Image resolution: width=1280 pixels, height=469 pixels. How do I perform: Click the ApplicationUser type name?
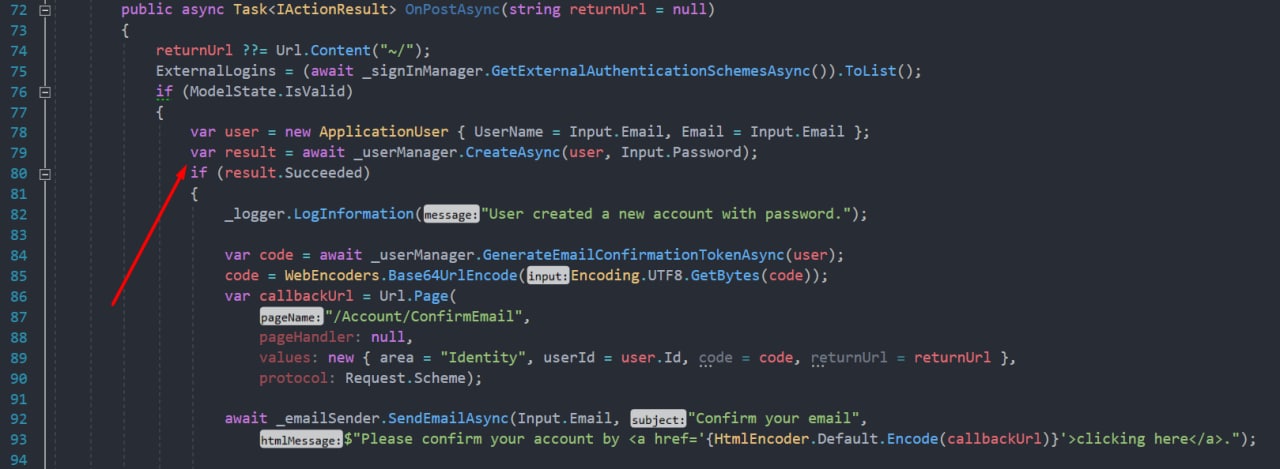click(383, 132)
